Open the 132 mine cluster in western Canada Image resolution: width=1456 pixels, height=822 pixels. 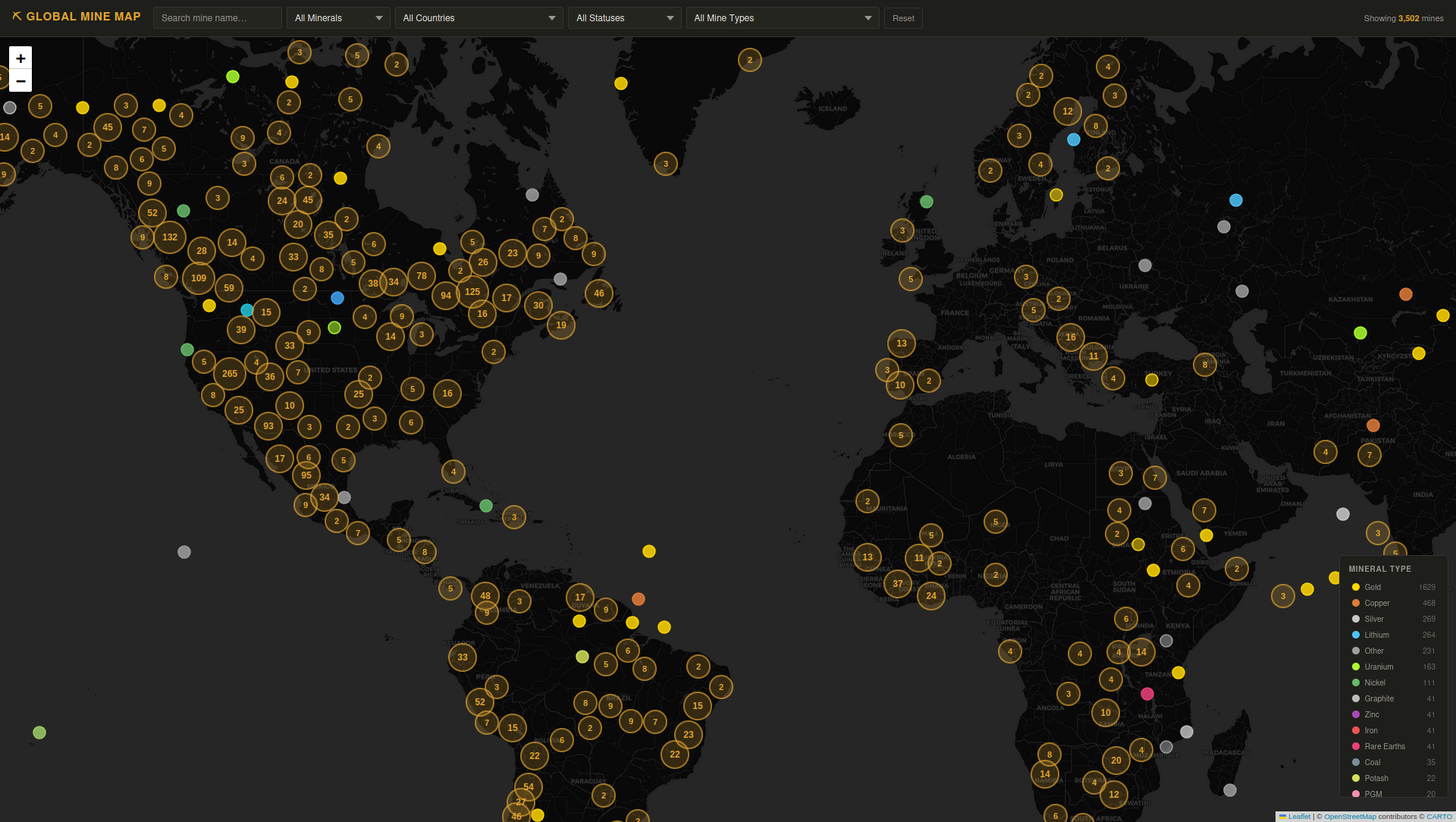click(170, 237)
